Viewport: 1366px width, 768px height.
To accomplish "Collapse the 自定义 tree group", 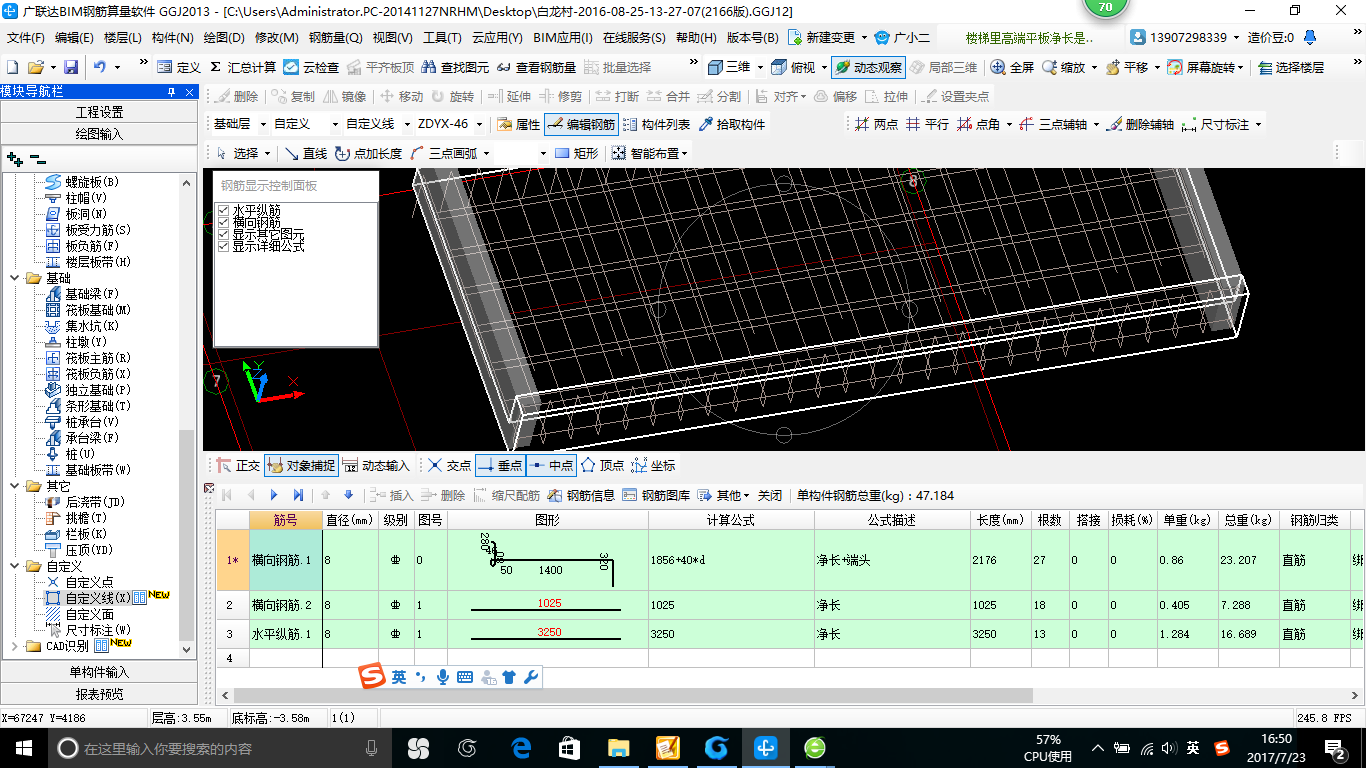I will [x=16, y=566].
